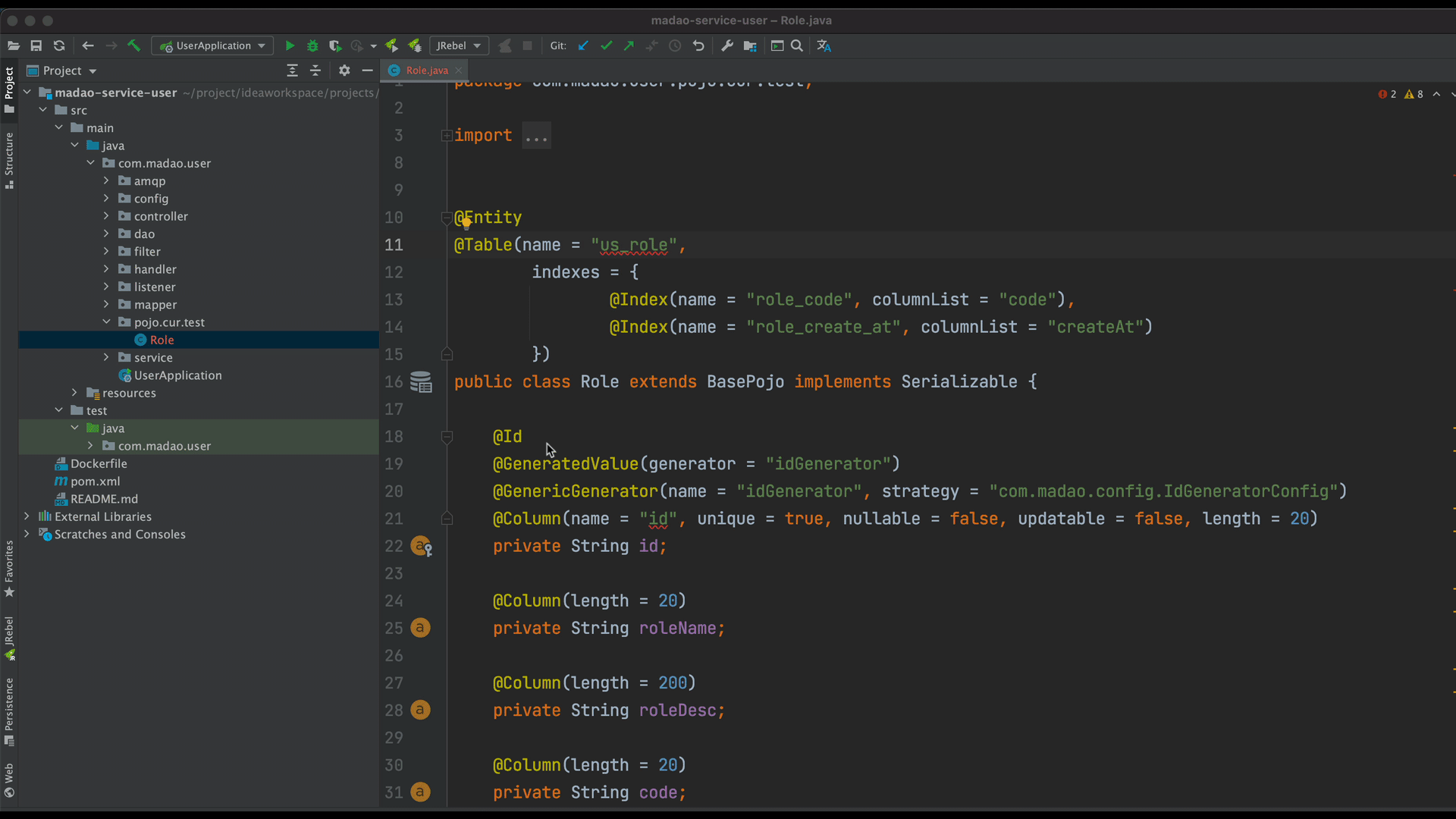The width and height of the screenshot is (1456, 819).
Task: Click the database gutter icon beside class Role
Action: point(421,382)
